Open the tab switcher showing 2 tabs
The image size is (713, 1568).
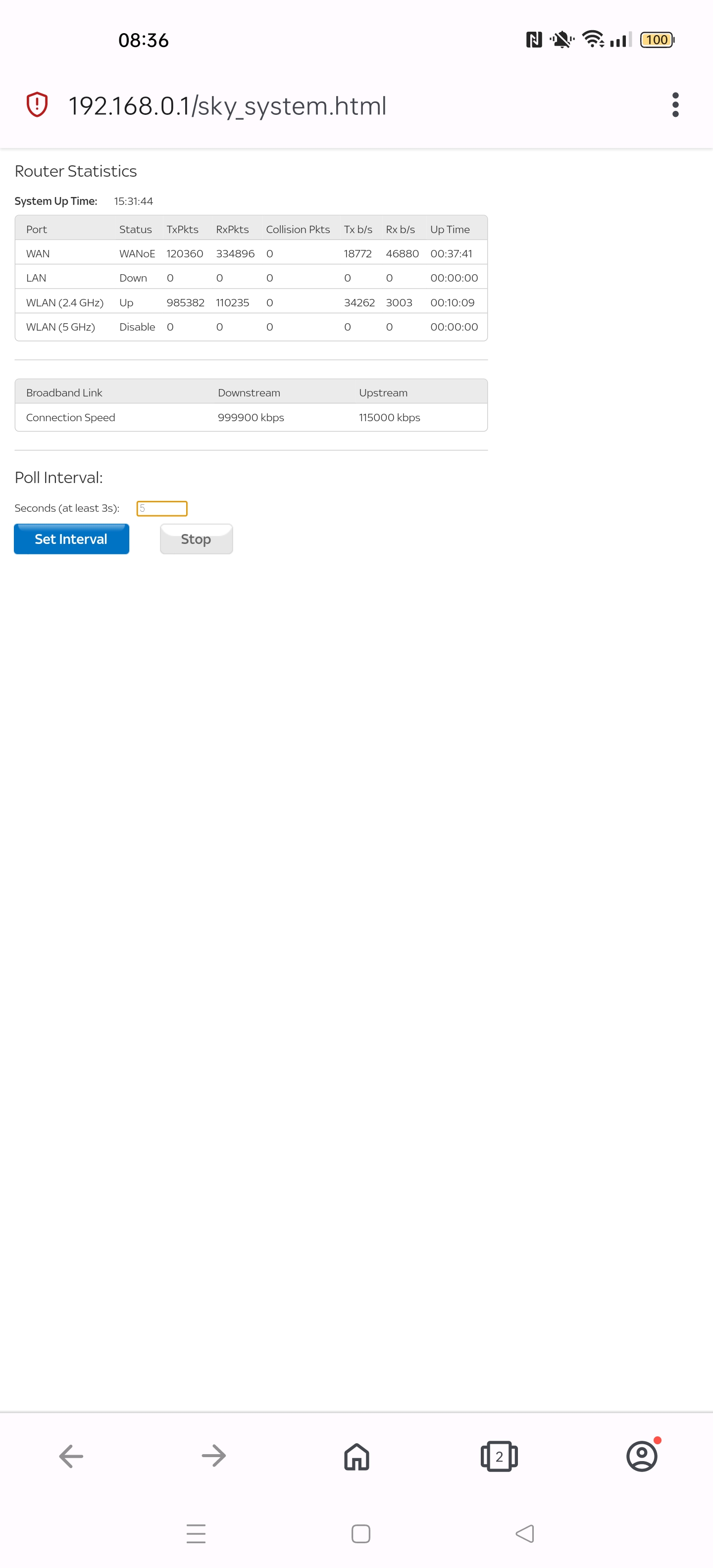tap(499, 1457)
